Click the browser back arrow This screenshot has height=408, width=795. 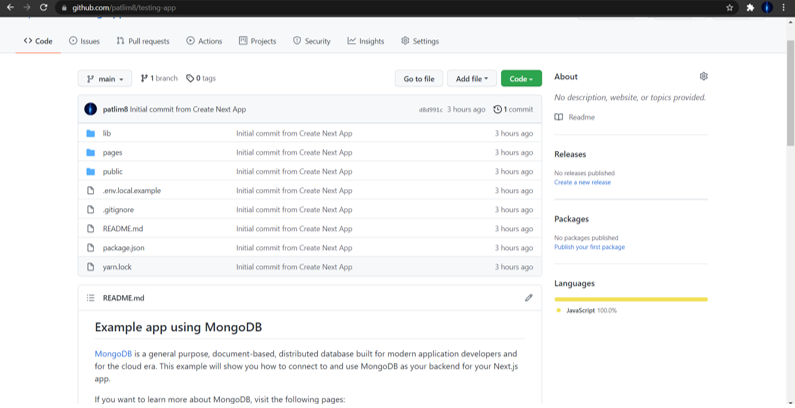pyautogui.click(x=10, y=8)
